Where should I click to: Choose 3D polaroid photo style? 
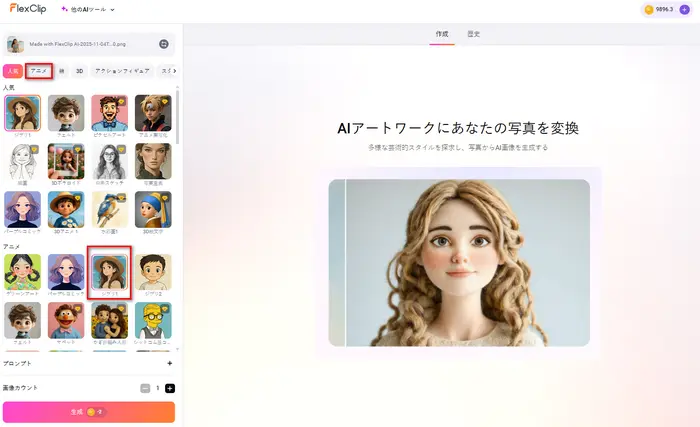tap(66, 161)
